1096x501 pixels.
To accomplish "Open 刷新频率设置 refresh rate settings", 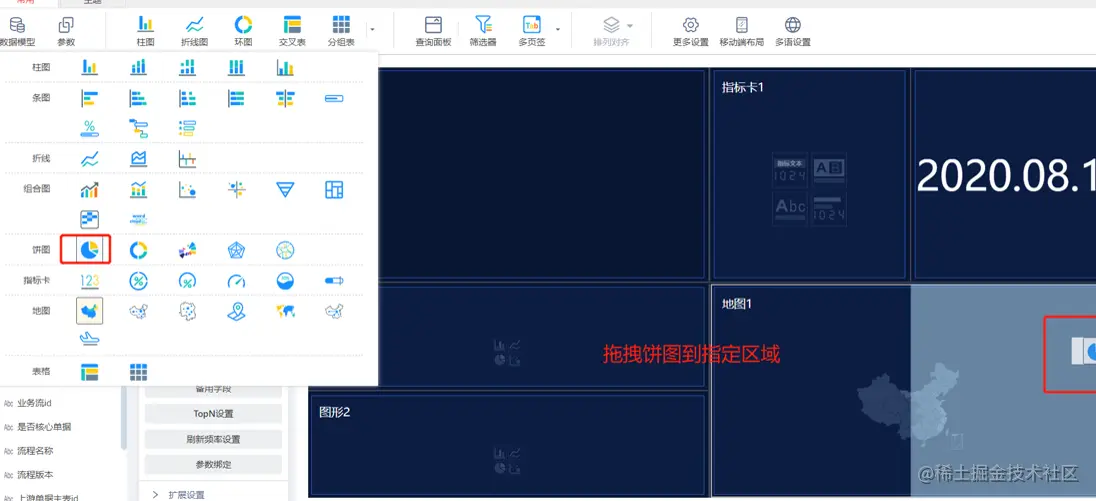I will [x=213, y=440].
